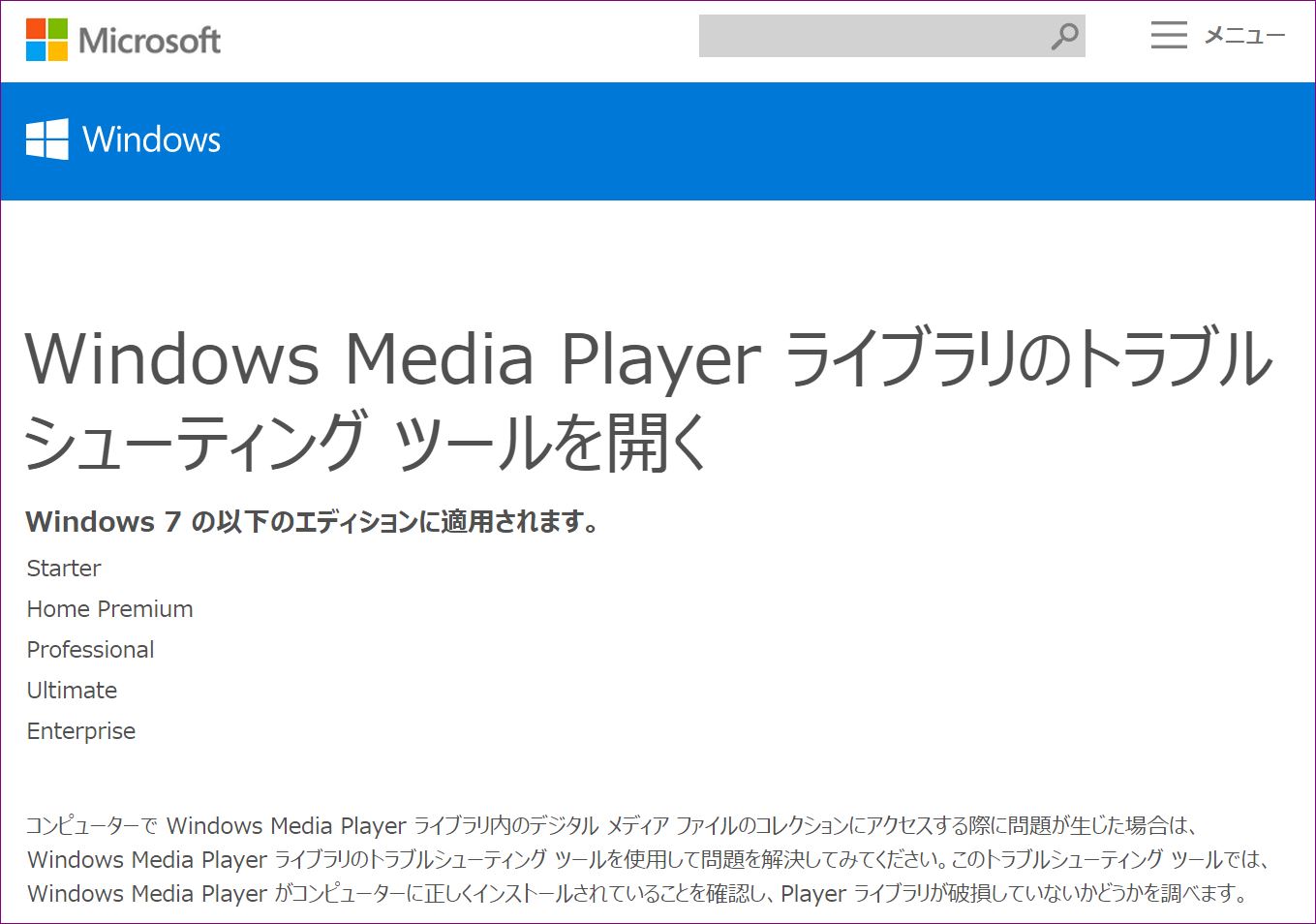
Task: Select the Professional edition text
Action: pos(90,650)
